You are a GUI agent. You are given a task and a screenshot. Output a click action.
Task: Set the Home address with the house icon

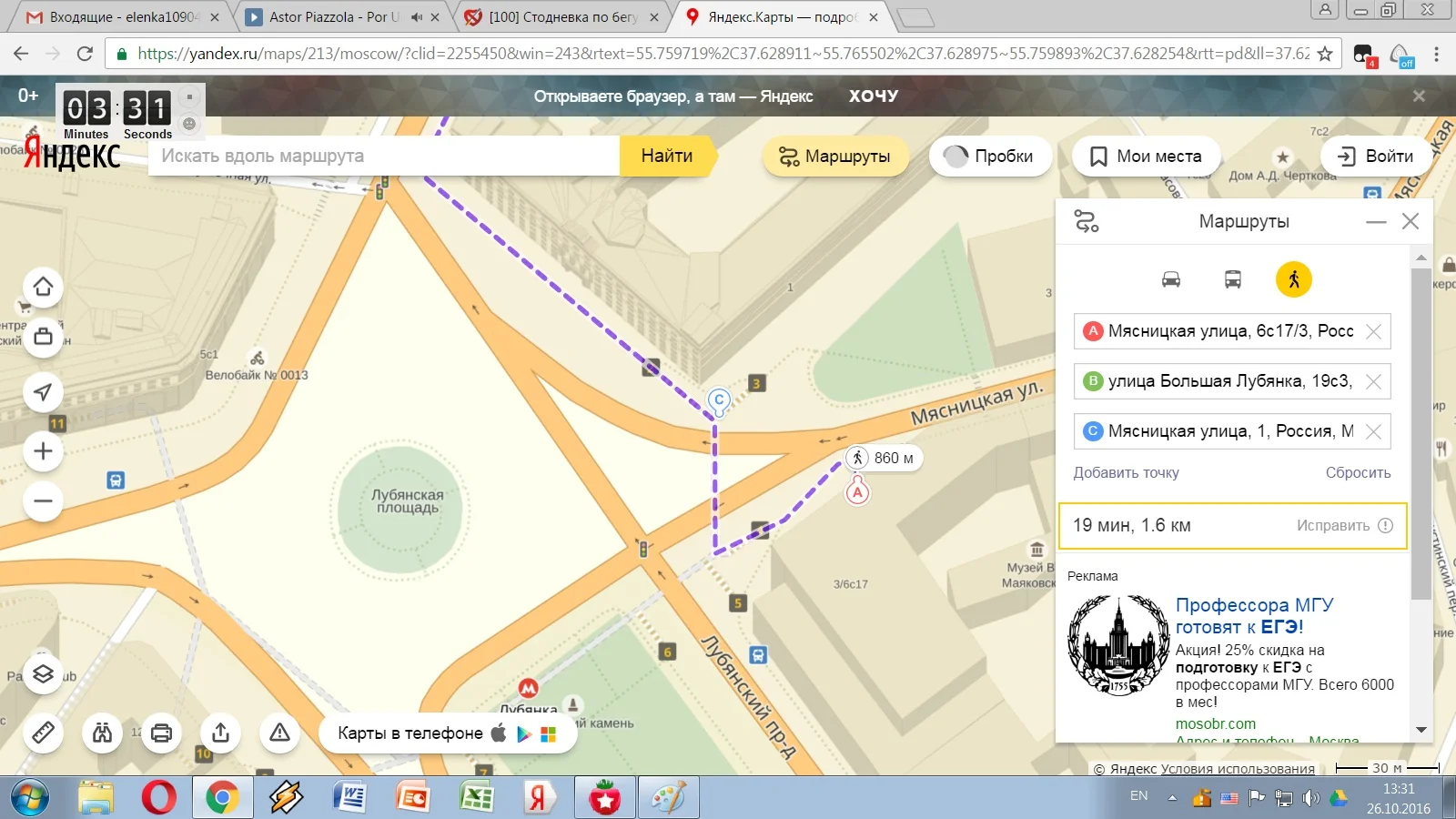43,287
